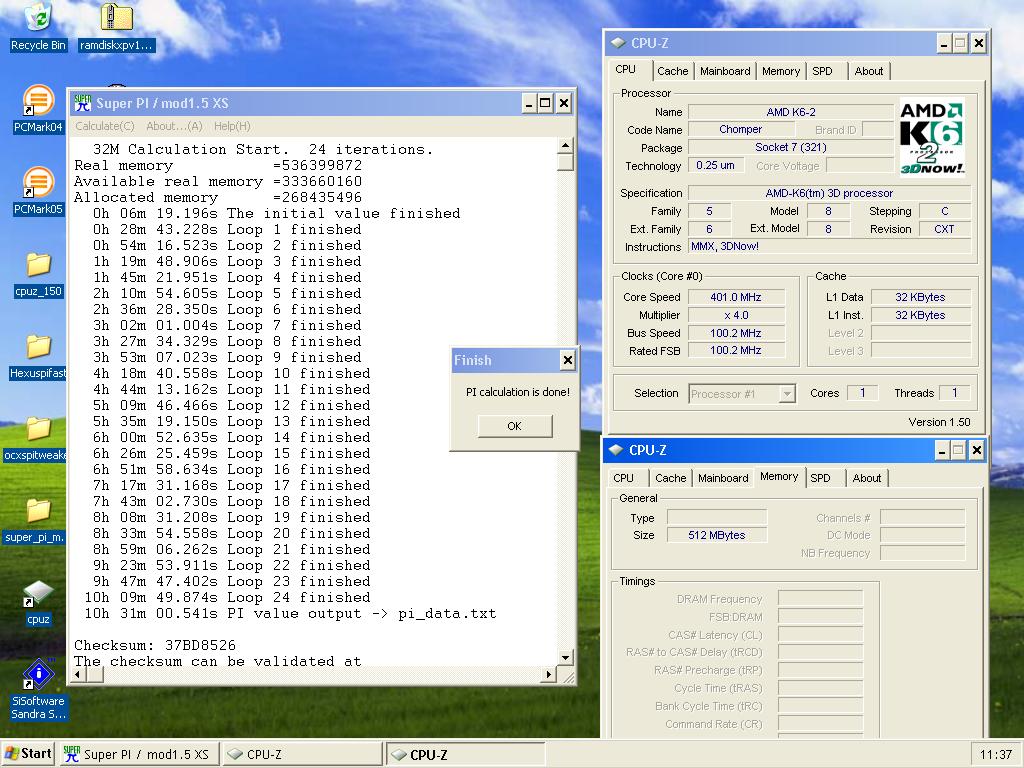This screenshot has width=1024, height=768.
Task: Click the 'The initial value finished' line
Action: (276, 214)
